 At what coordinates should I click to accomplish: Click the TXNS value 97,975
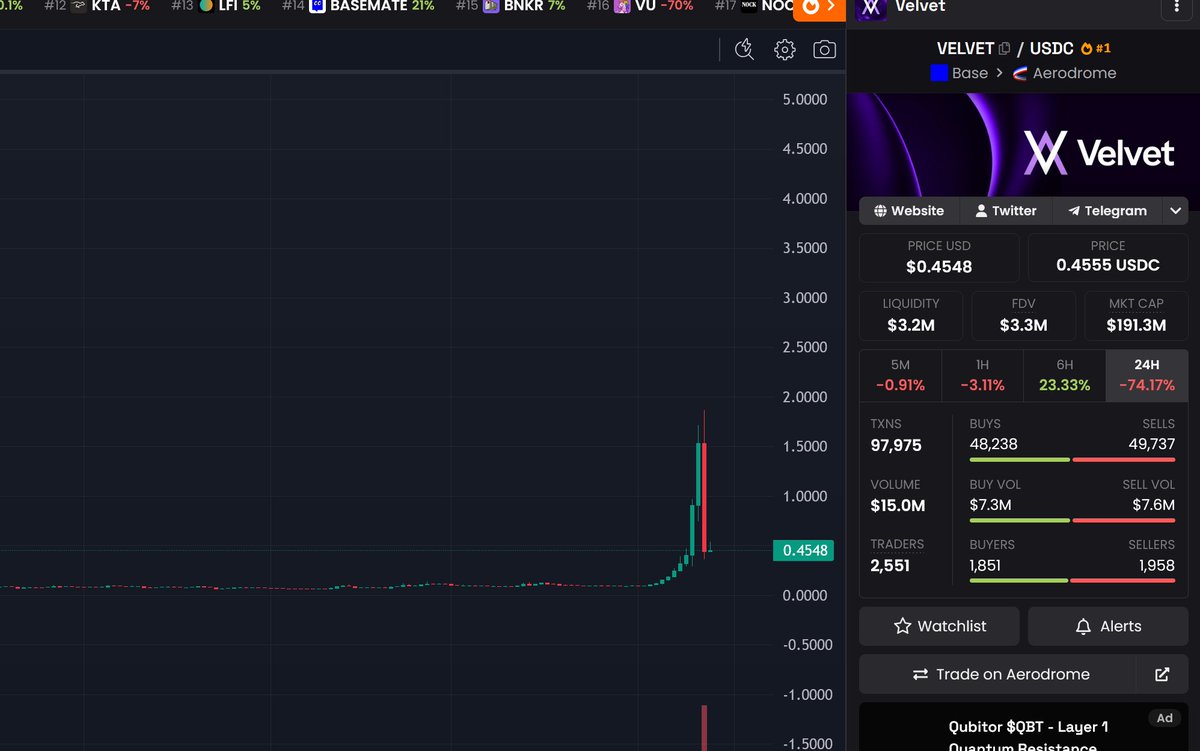pyautogui.click(x=896, y=446)
